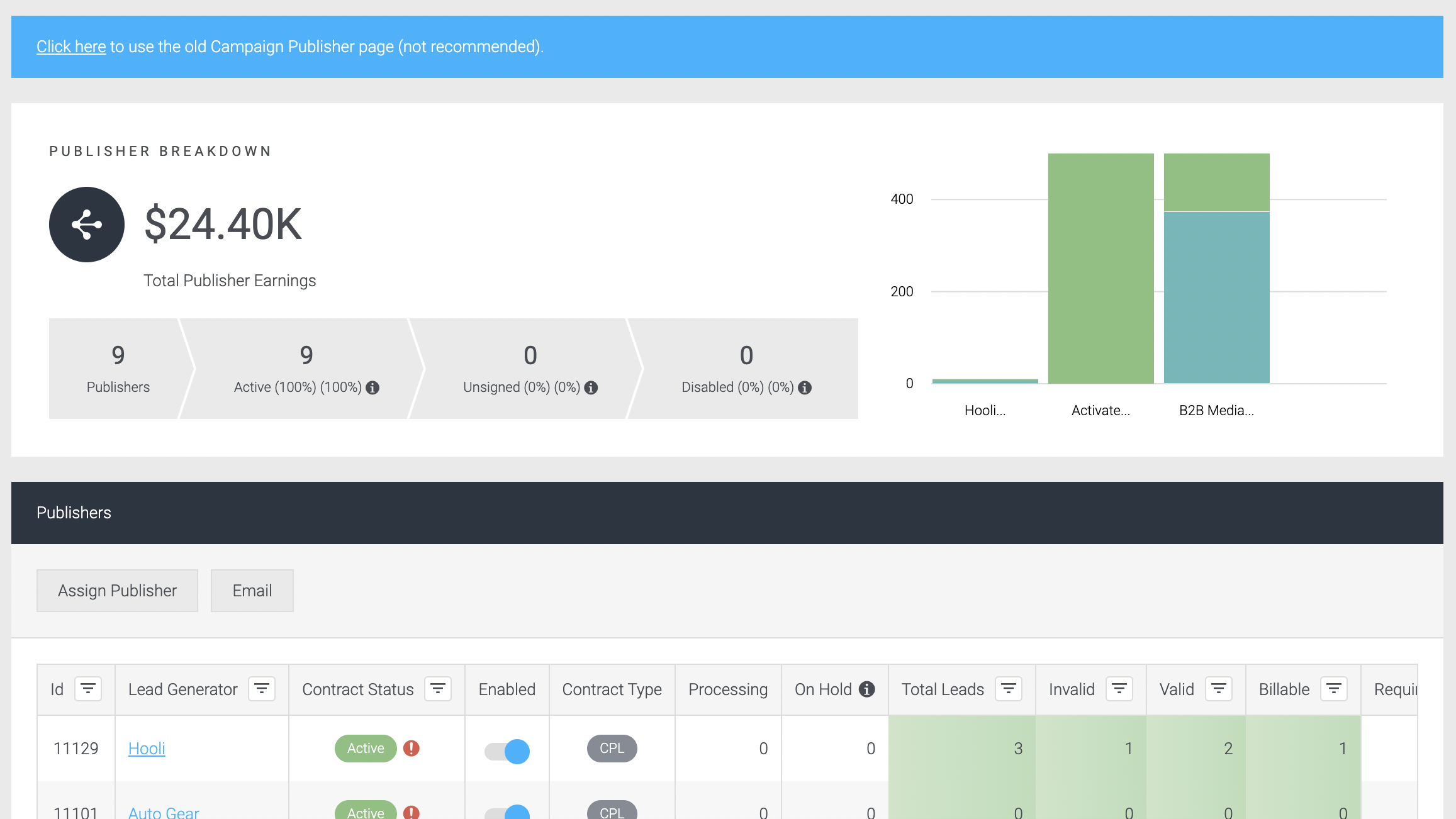Click the info icon beside Unsigned (0%)

(x=591, y=387)
